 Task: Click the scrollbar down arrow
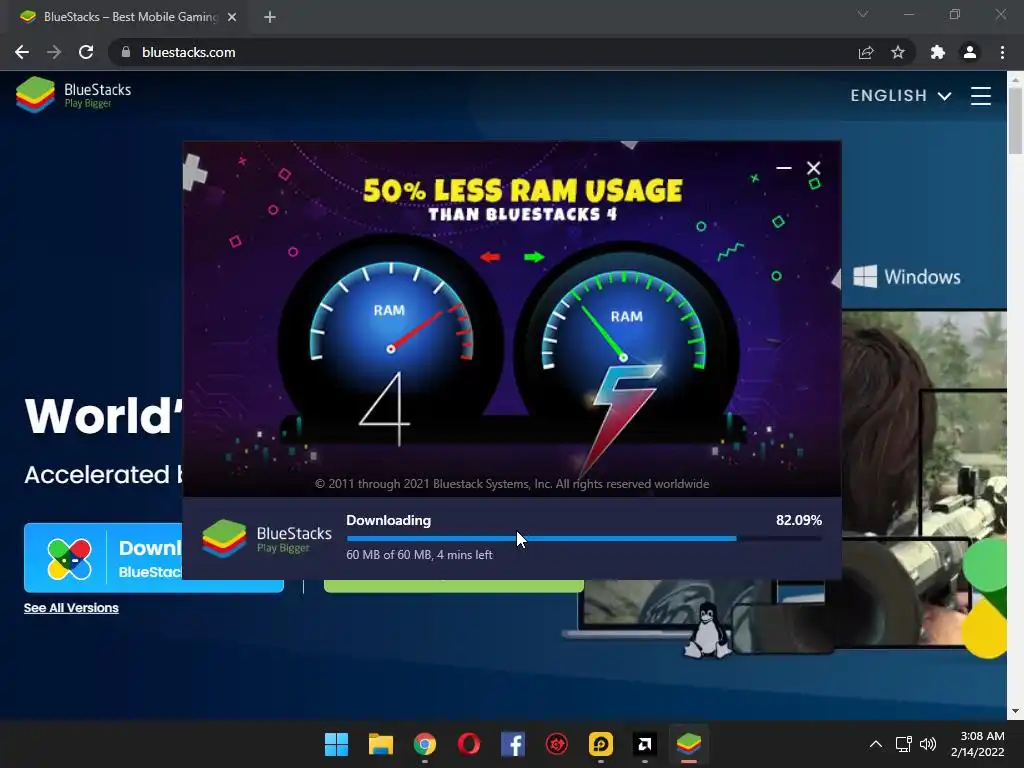tap(1015, 711)
